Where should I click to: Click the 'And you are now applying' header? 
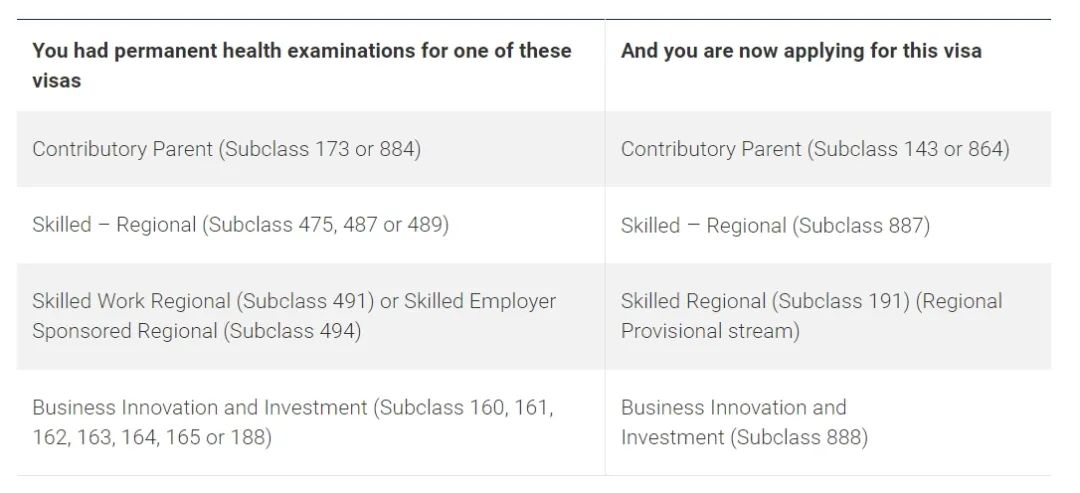tap(800, 51)
